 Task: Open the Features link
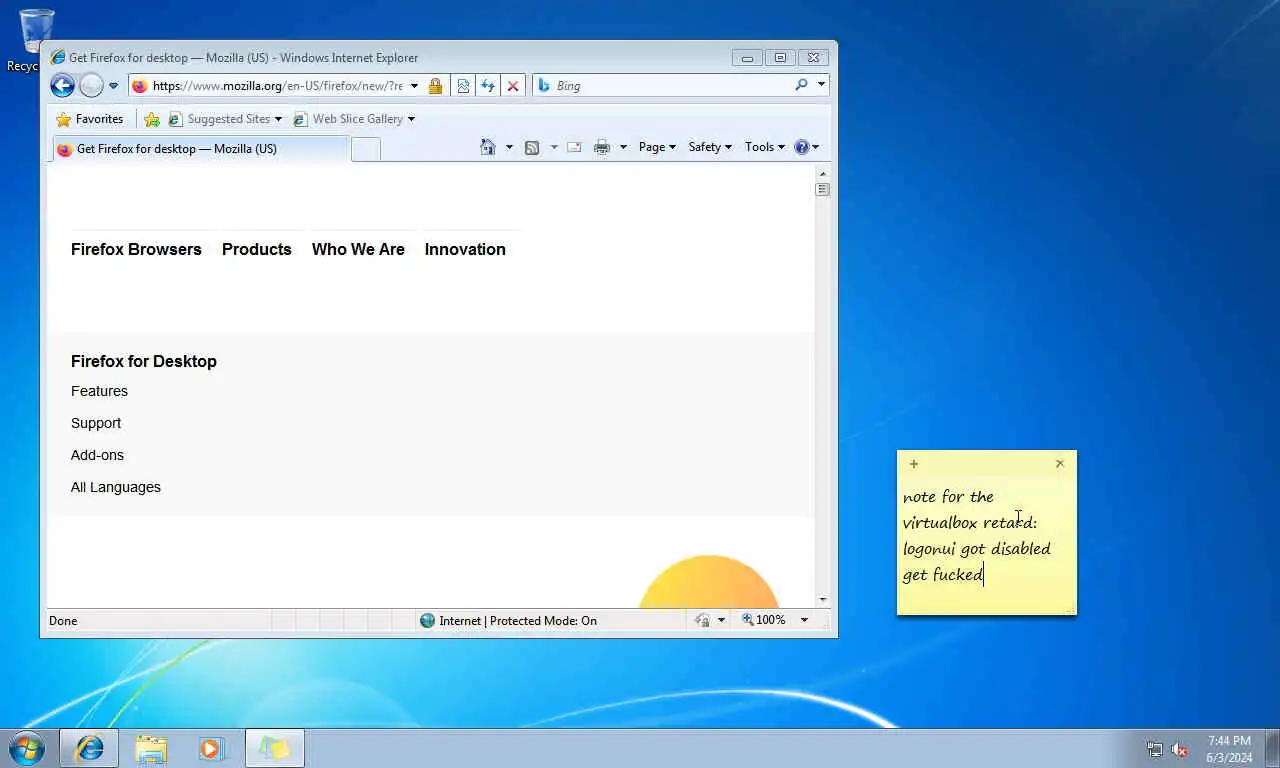pos(99,391)
